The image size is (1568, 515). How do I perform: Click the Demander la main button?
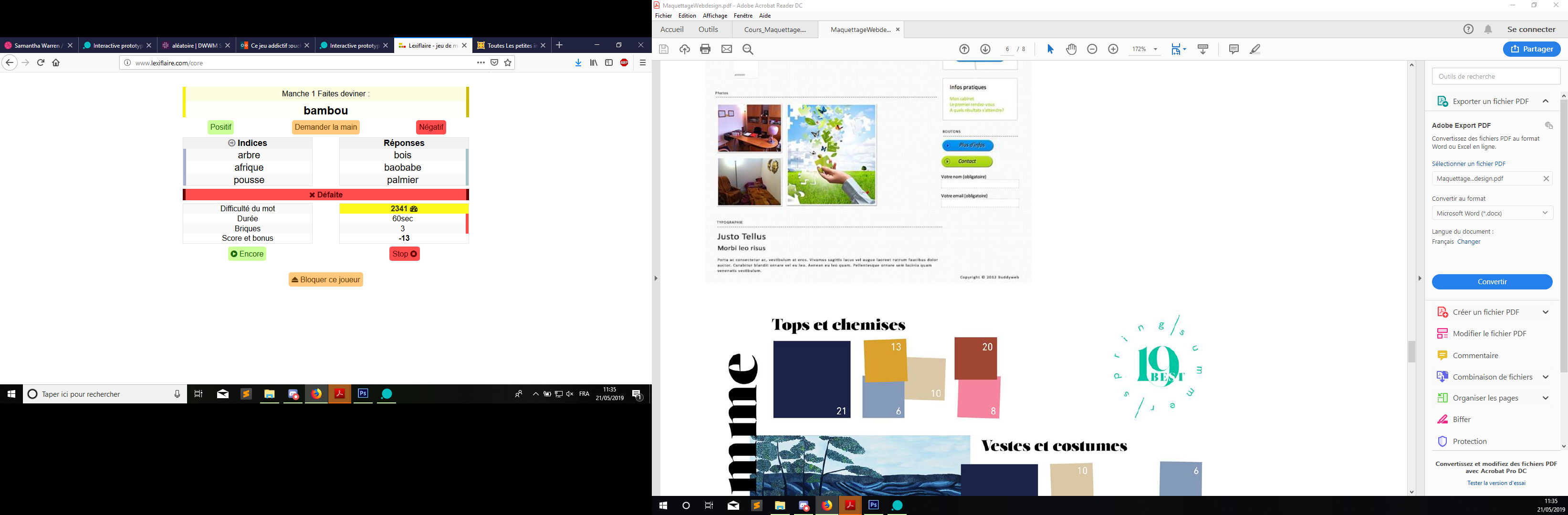[325, 127]
